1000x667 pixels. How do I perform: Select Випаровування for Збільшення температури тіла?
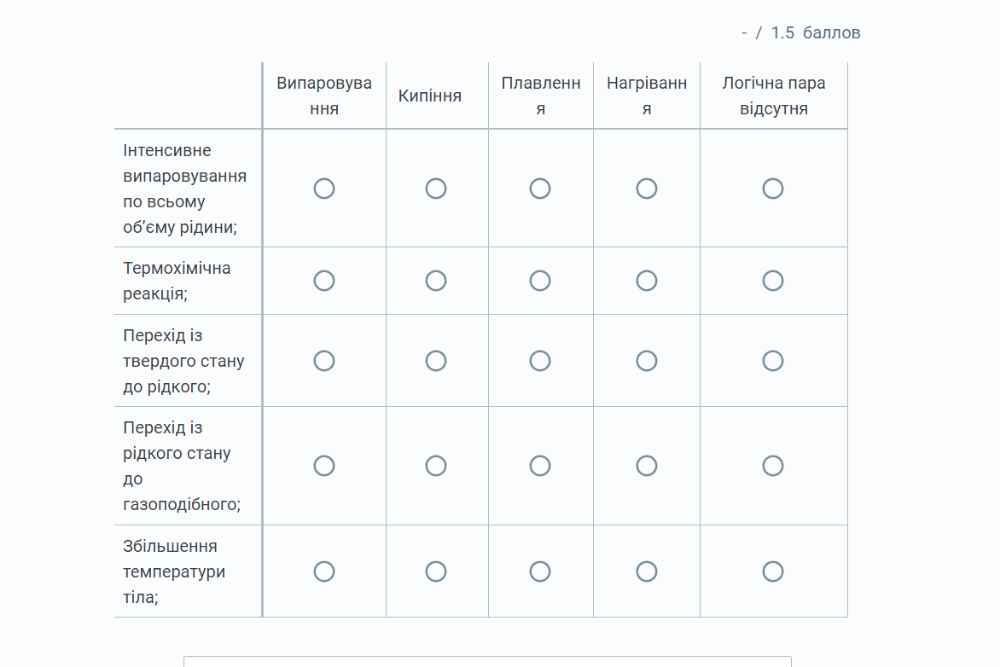pos(324,571)
